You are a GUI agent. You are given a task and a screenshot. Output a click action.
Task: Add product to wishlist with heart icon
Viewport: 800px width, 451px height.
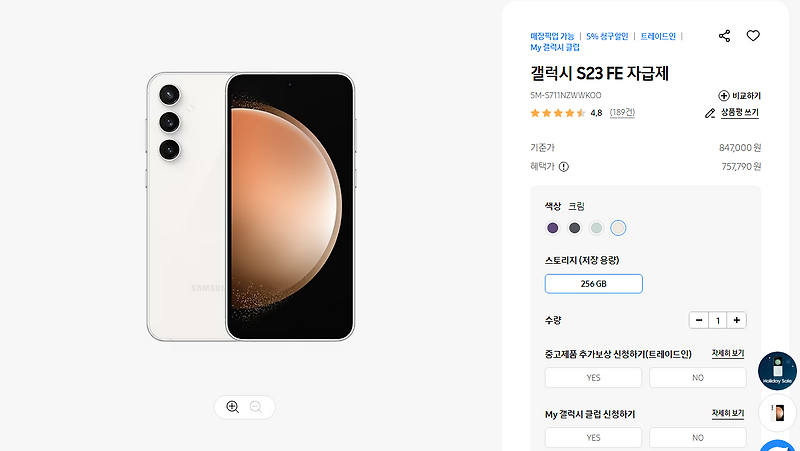click(753, 36)
